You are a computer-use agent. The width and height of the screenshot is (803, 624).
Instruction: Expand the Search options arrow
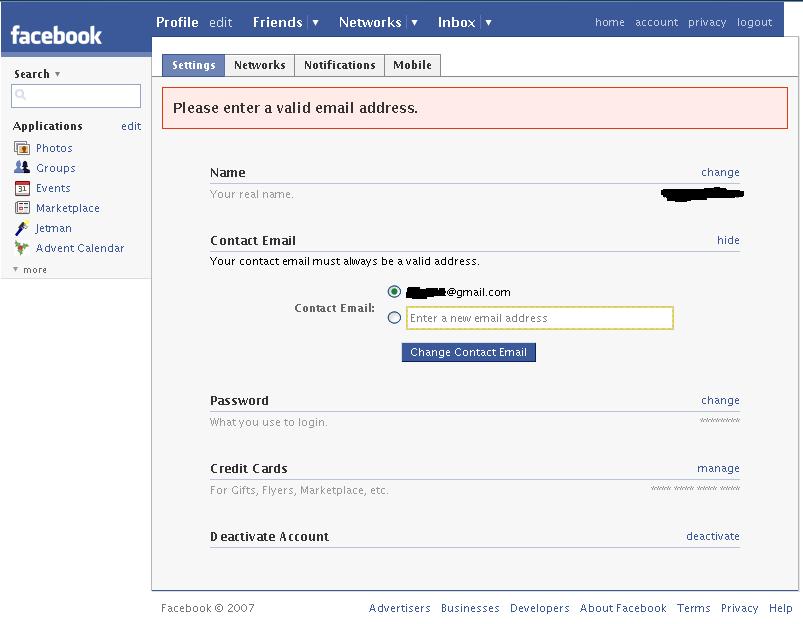click(x=57, y=74)
